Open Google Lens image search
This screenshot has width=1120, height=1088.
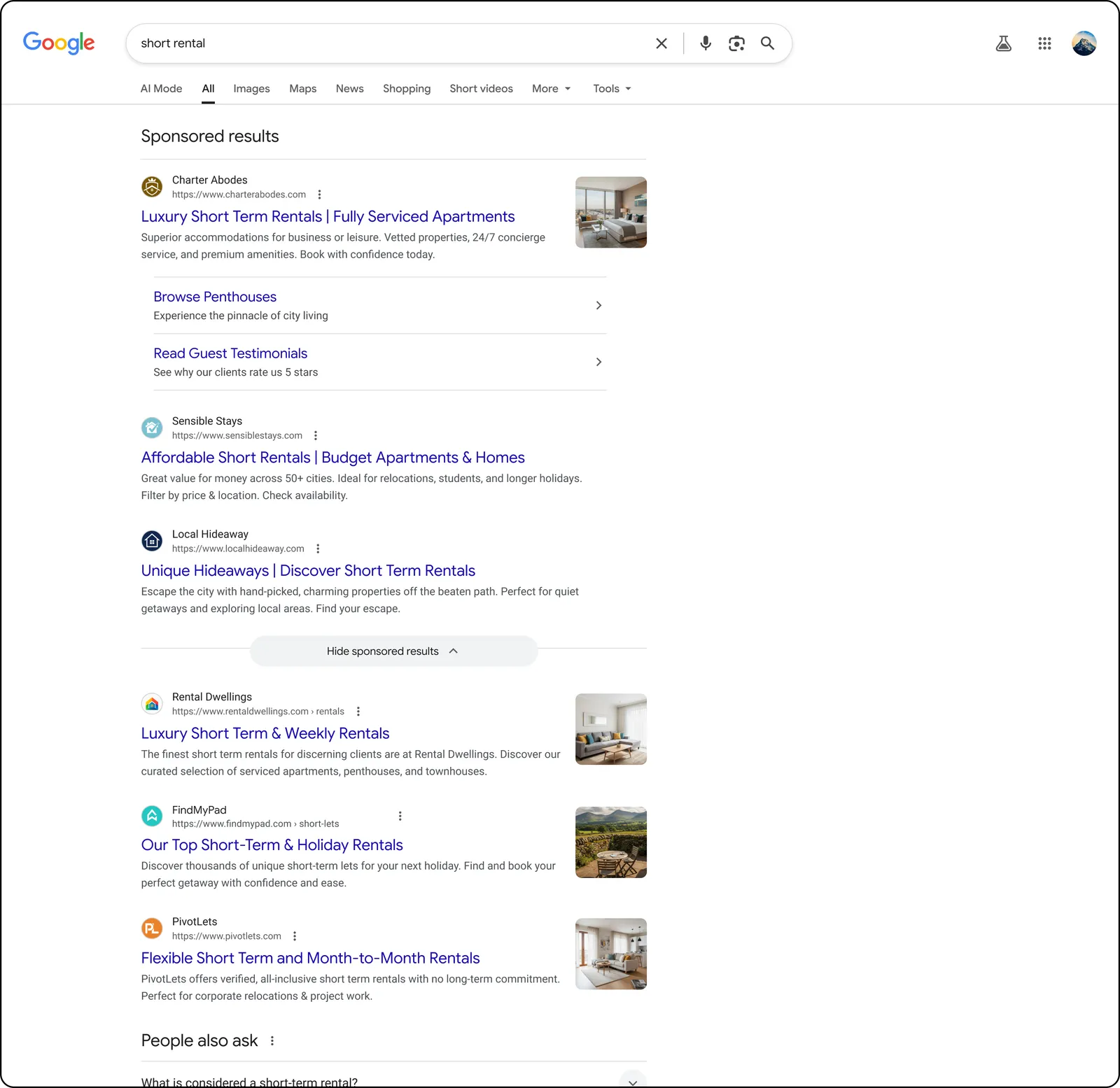736,43
